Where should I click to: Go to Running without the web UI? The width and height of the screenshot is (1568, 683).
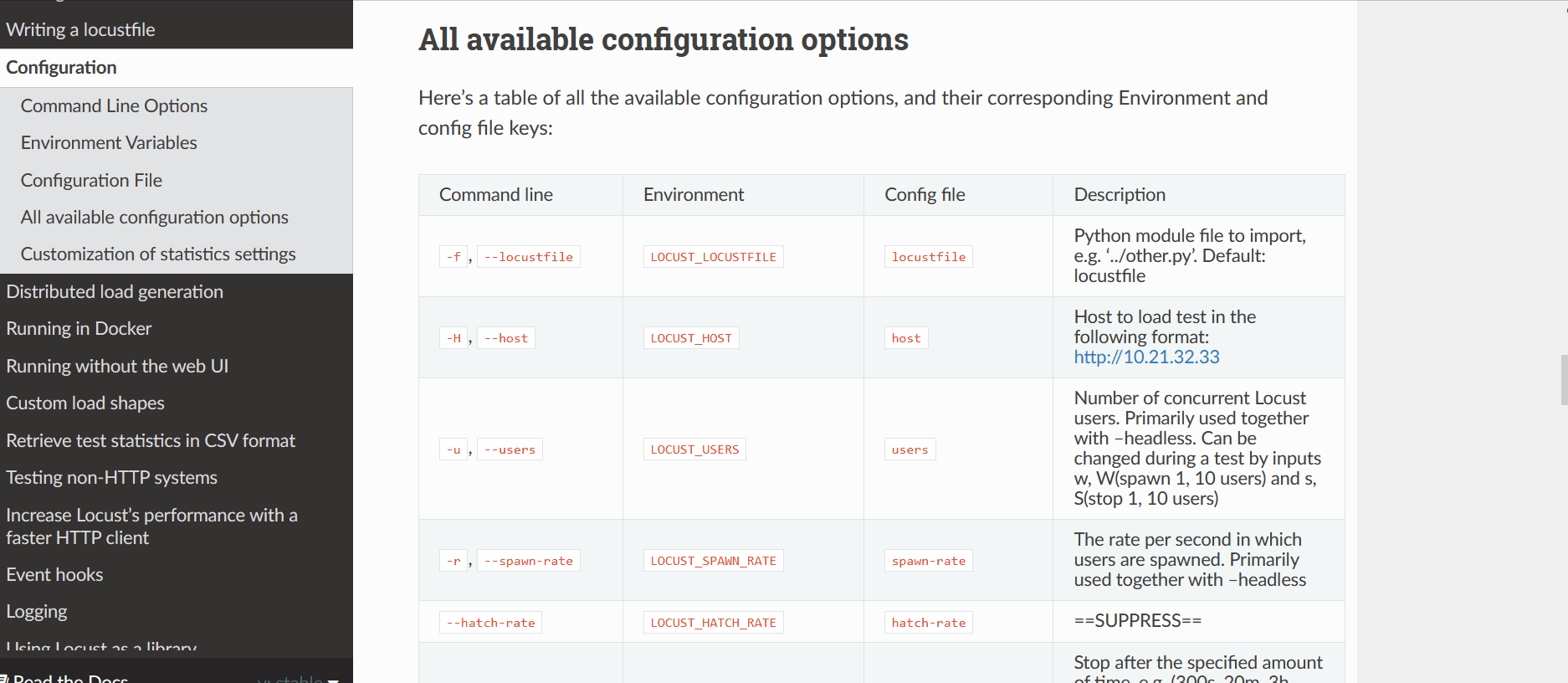coord(117,367)
